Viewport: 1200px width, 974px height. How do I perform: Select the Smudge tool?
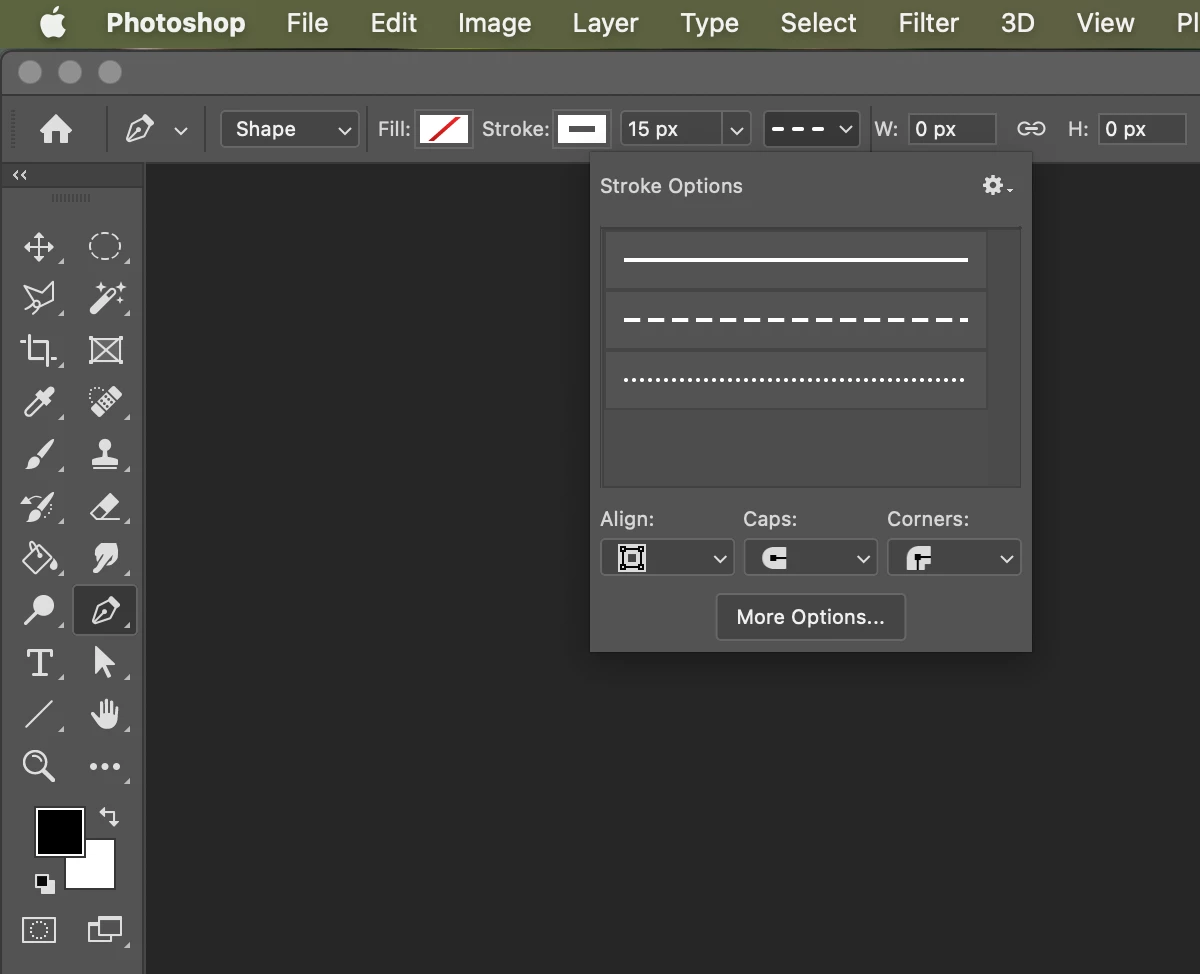point(105,558)
